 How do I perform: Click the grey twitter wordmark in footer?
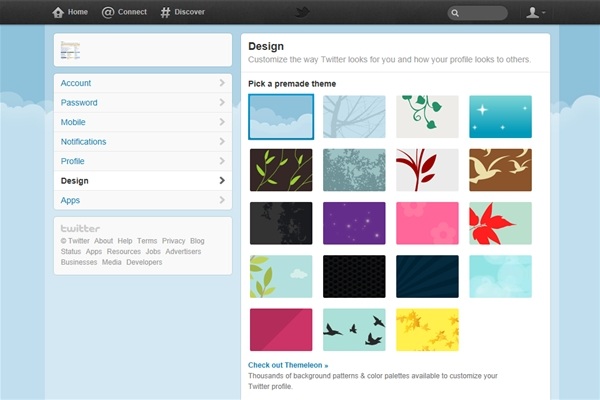(80, 229)
